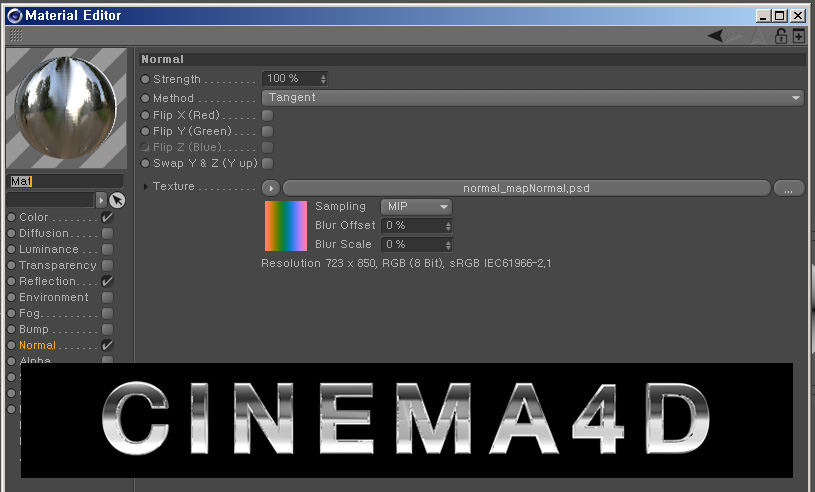
Task: Click the Cinema 4D title bar logo
Action: pos(15,16)
